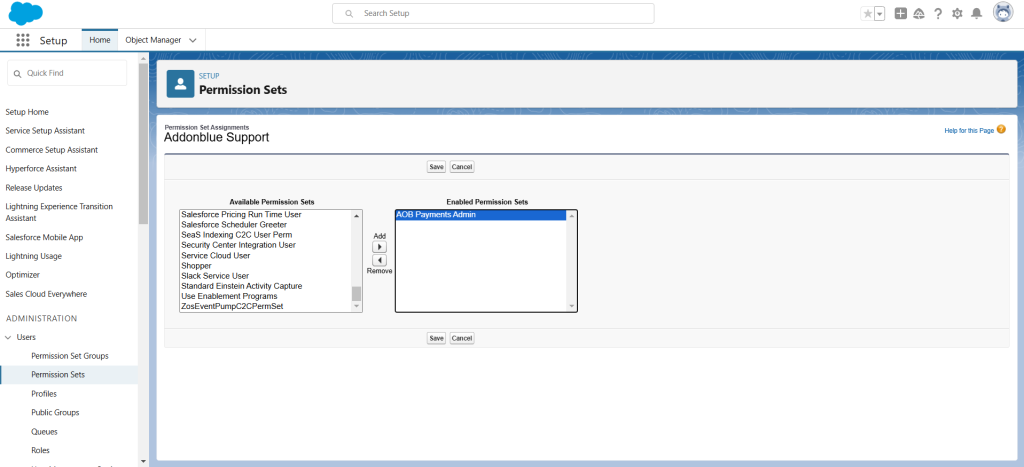
Task: Open Hyperforce Assistant
Action: click(x=41, y=169)
